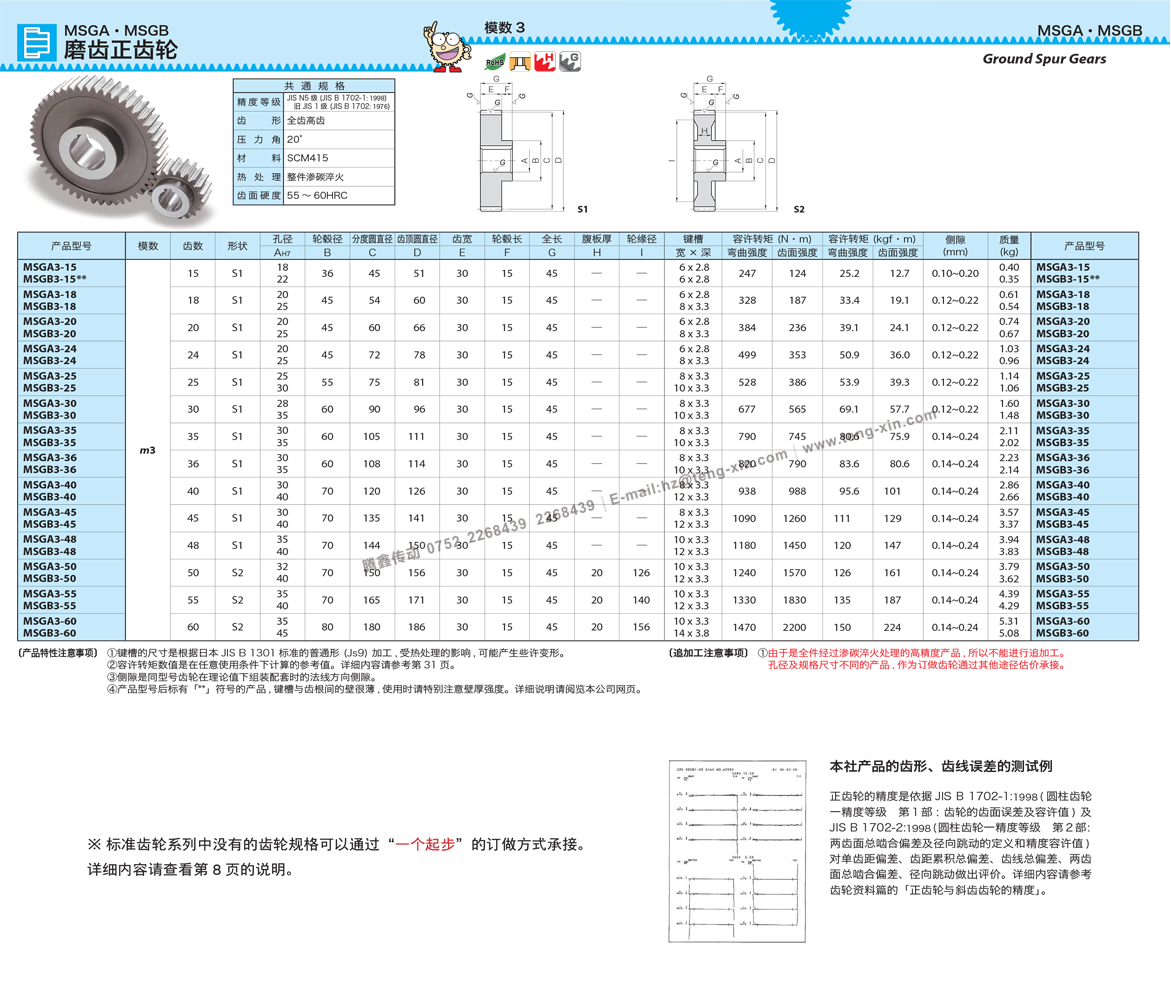Click the 键槽 column header
This screenshot has height=1000, width=1171.
pos(694,240)
